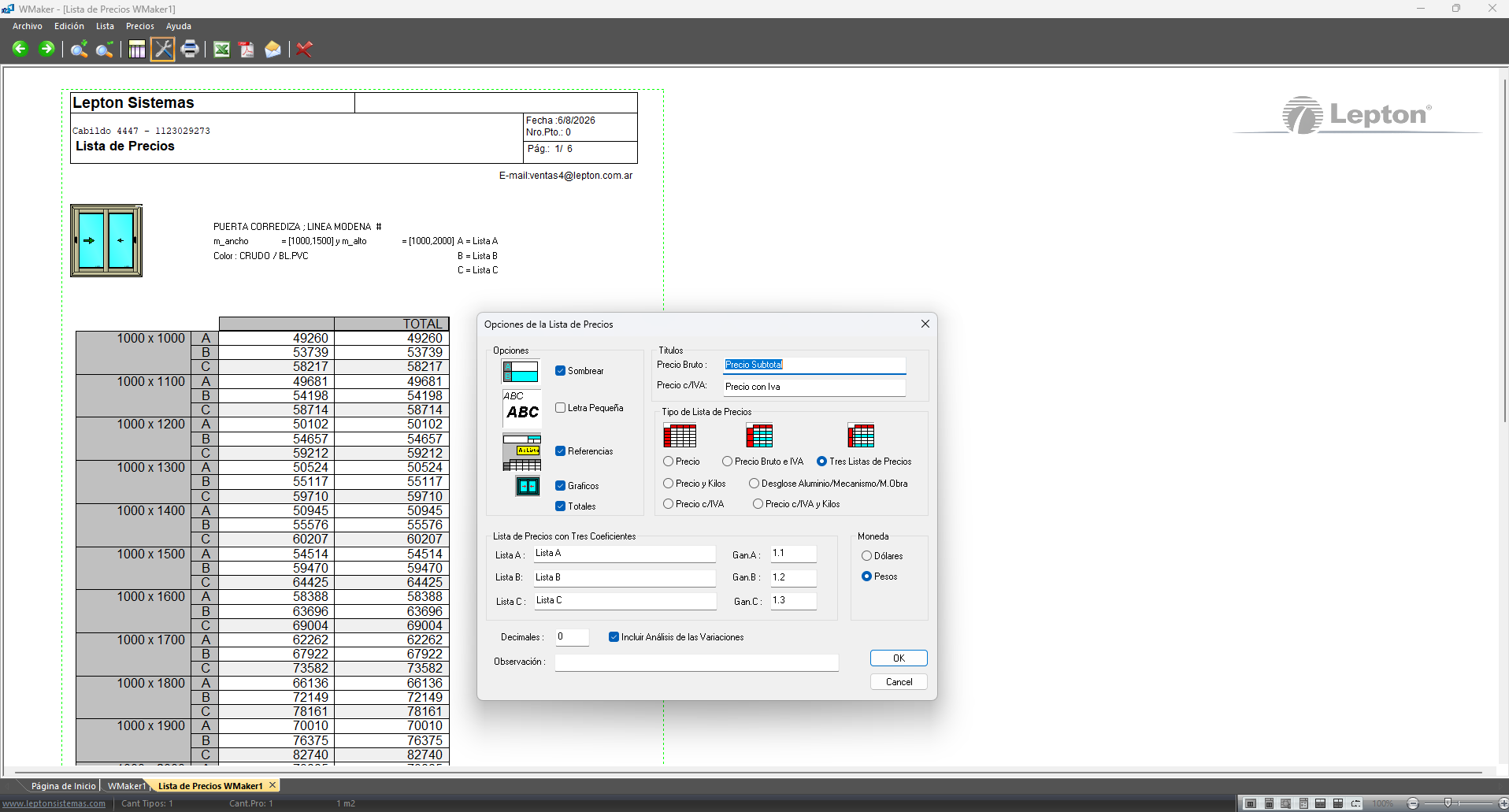Click the Precio c/IVA title field
This screenshot has width=1509, height=812.
(814, 387)
